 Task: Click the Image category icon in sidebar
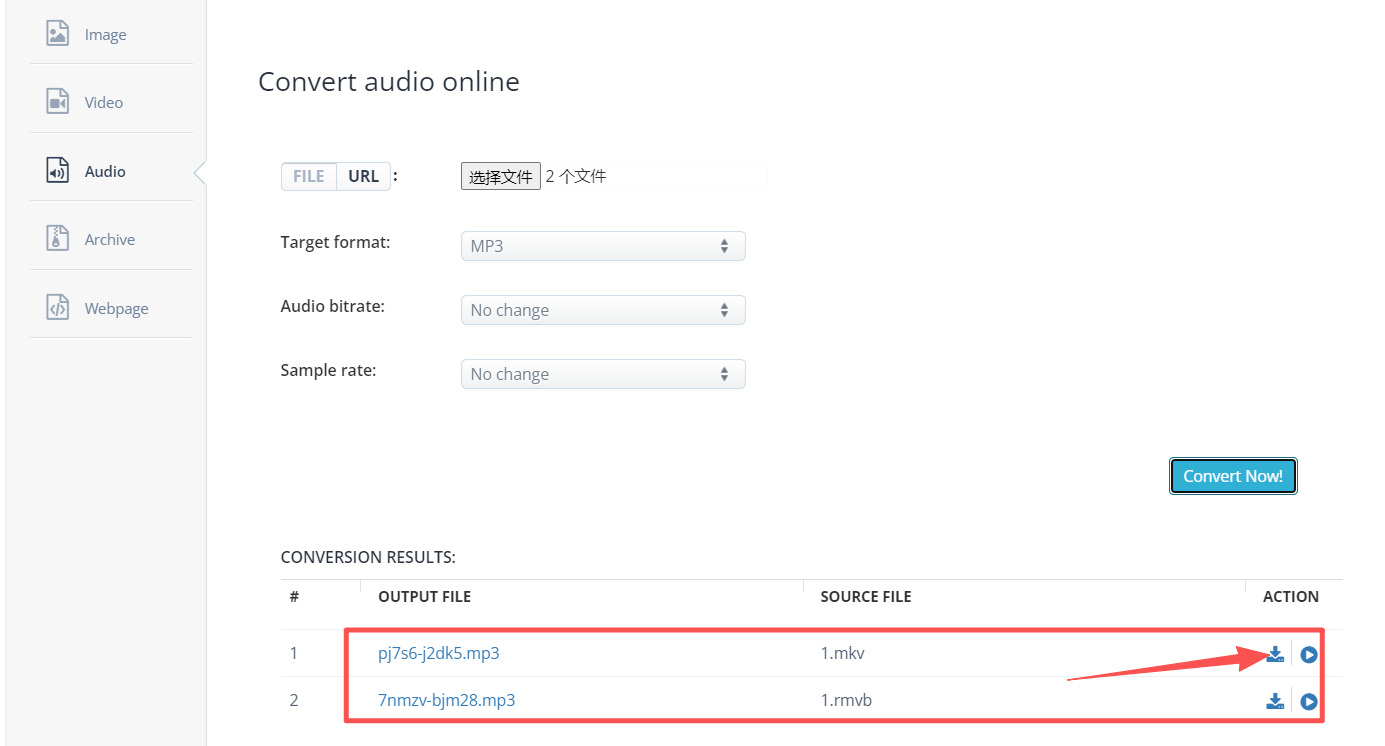[x=58, y=34]
